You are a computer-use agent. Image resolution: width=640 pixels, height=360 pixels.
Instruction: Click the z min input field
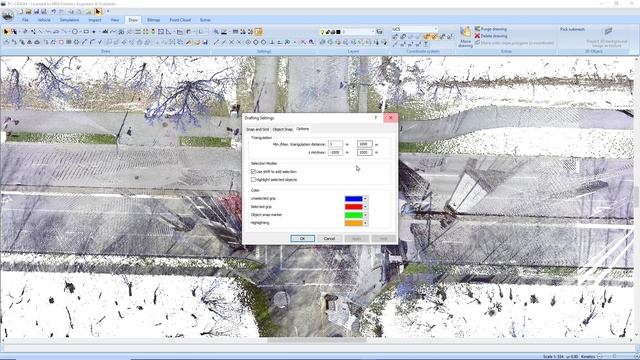pyautogui.click(x=335, y=152)
